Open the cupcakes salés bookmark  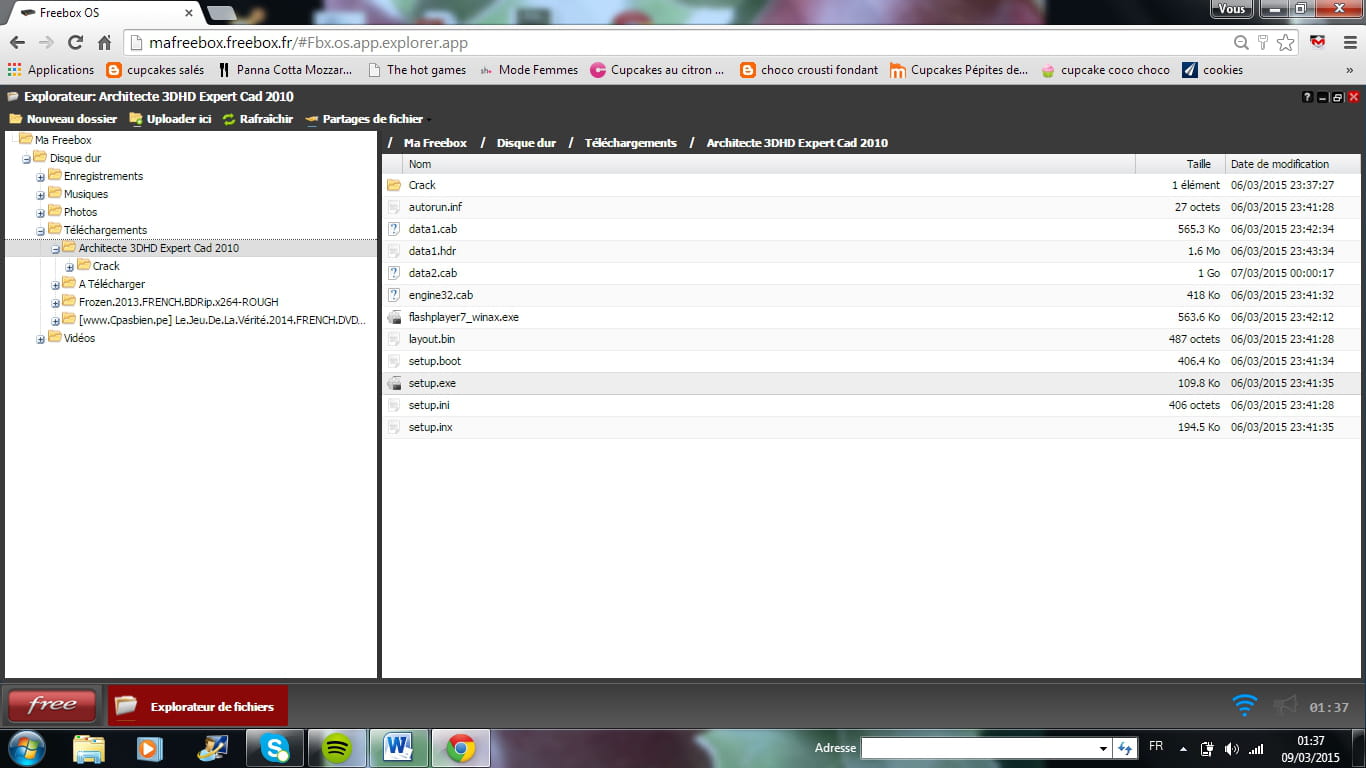coord(155,70)
